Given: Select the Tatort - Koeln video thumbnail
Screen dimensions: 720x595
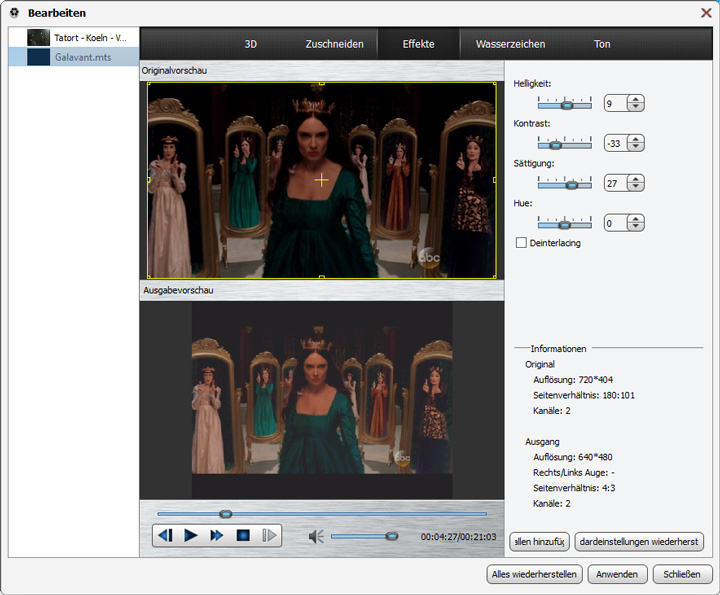Looking at the screenshot, I should [38, 38].
